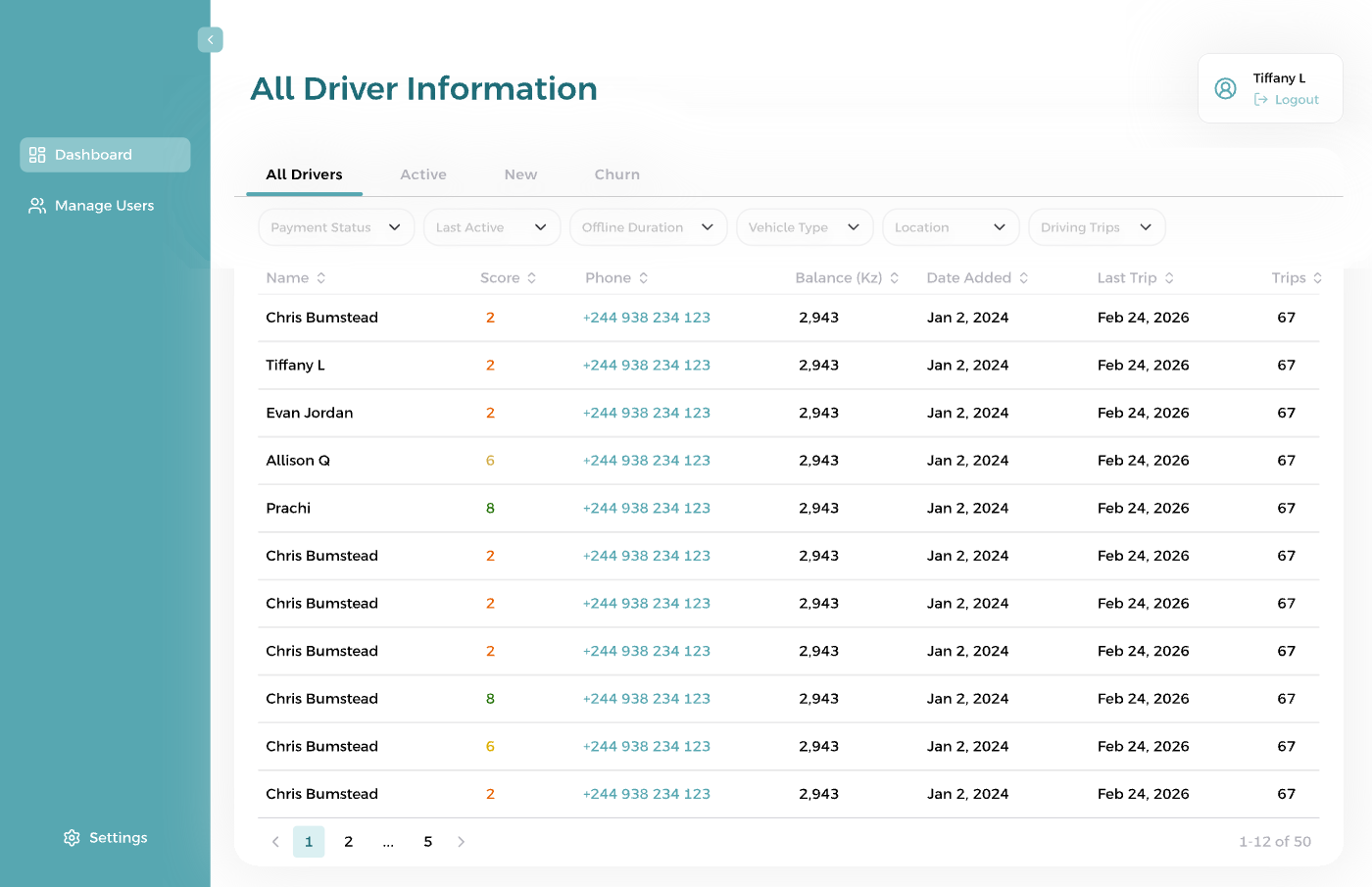Choose a Vehicle Type filter
Image resolution: width=1372 pixels, height=887 pixels.
[x=805, y=227]
